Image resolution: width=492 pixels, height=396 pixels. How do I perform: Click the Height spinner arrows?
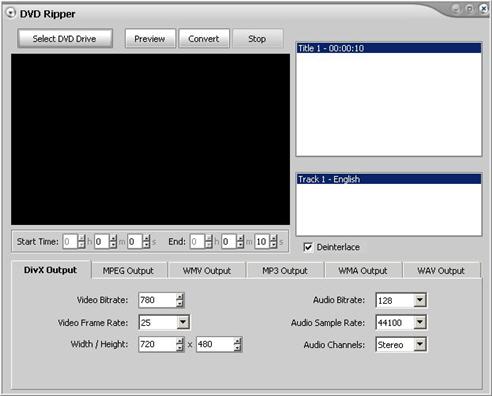237,344
